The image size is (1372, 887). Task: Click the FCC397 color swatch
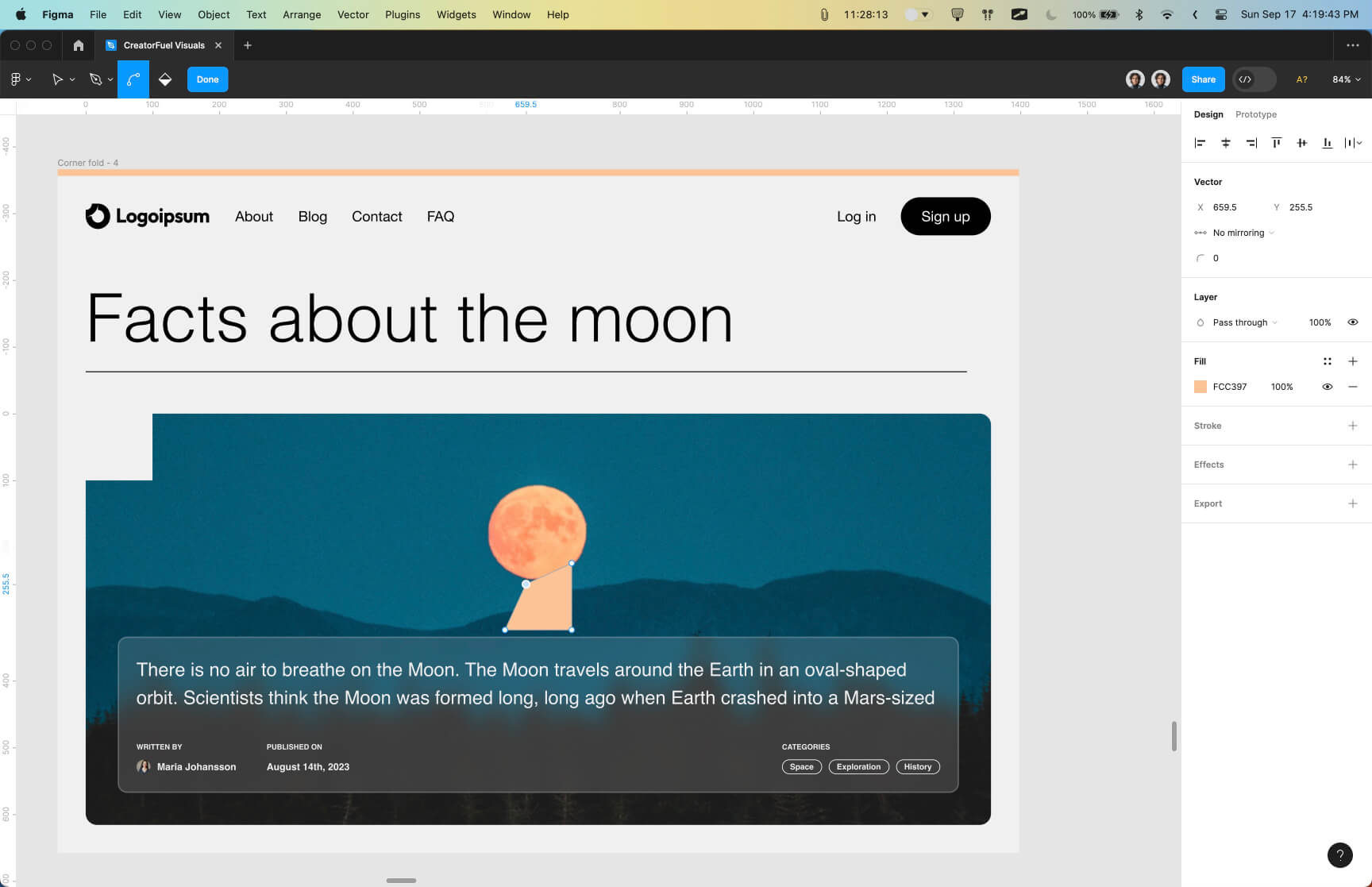tap(1200, 387)
